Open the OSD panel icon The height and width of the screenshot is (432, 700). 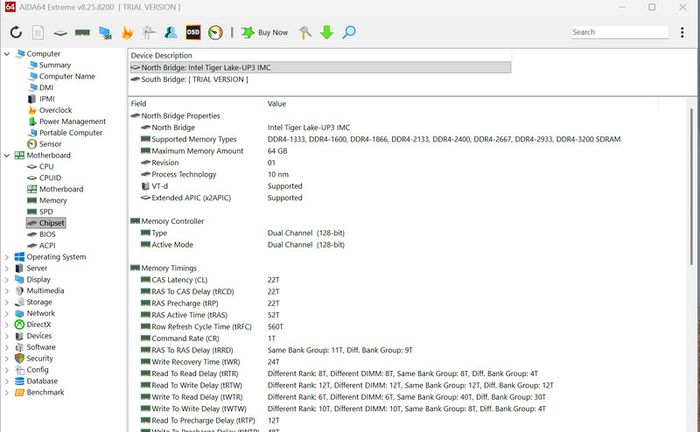point(193,32)
